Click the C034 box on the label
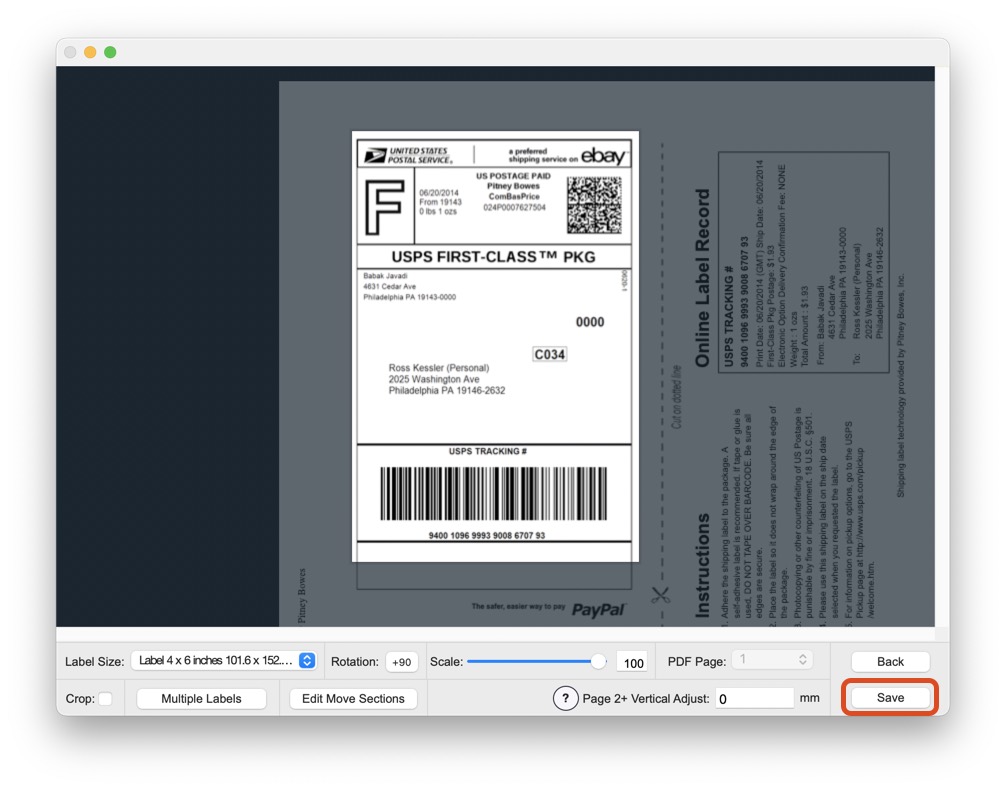The width and height of the screenshot is (1006, 790). (549, 354)
